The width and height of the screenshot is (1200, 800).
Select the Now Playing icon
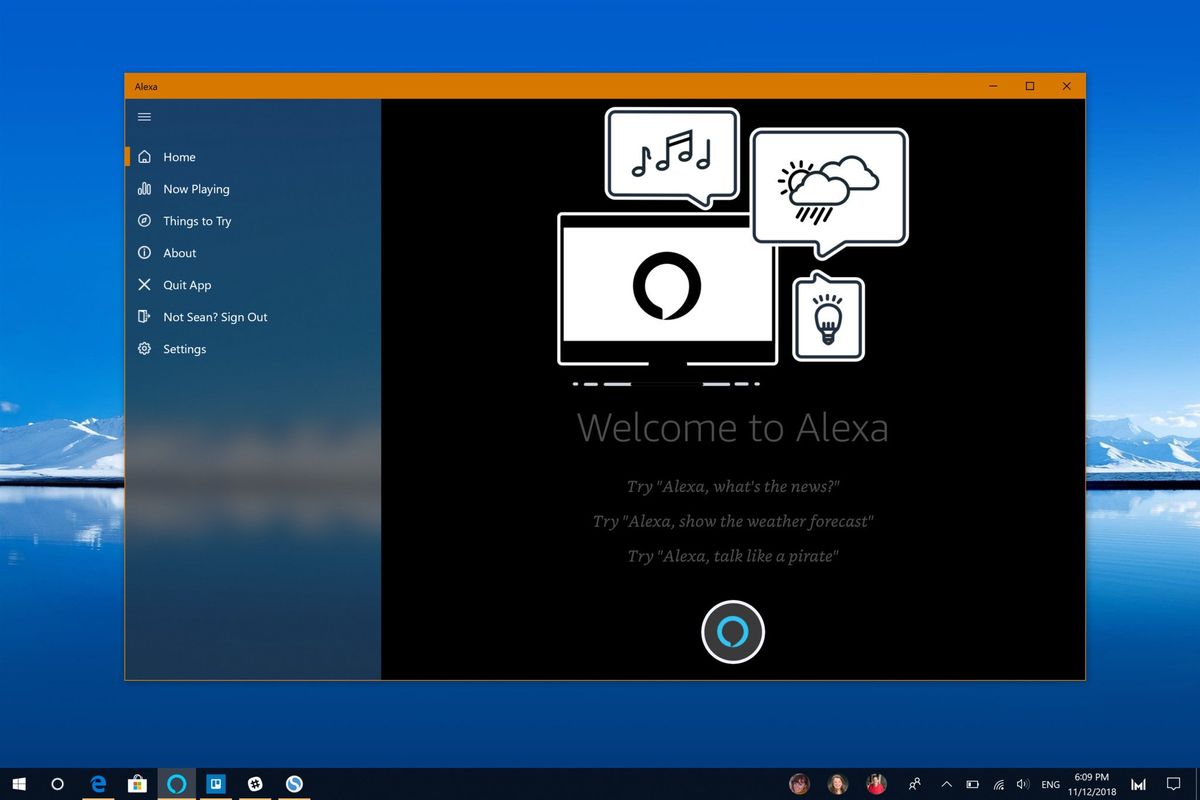(x=144, y=188)
